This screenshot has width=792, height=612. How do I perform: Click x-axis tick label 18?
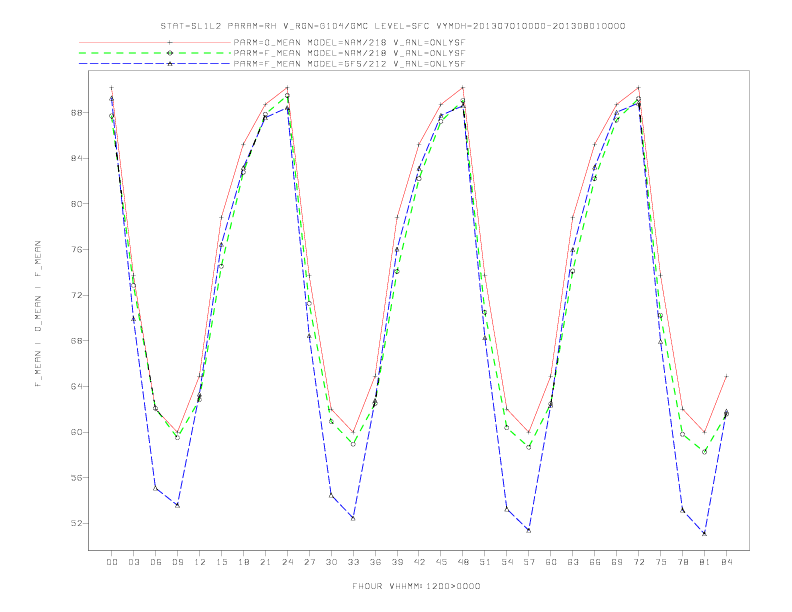(243, 562)
